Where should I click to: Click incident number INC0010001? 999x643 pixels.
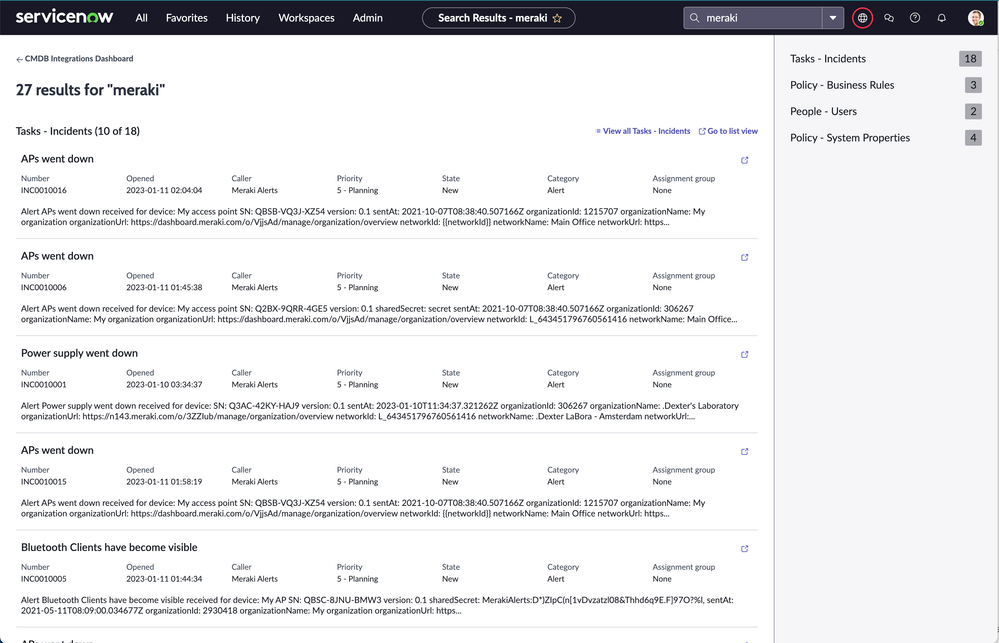coord(43,385)
